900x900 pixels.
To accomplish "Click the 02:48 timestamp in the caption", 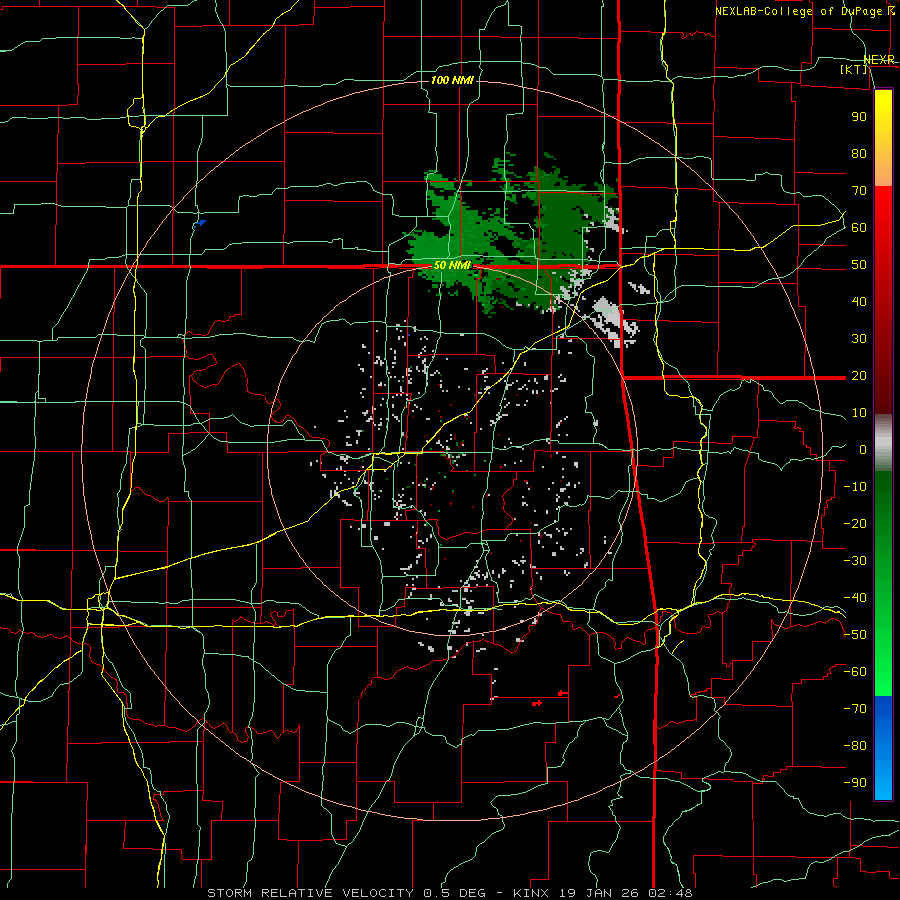I will (x=669, y=893).
